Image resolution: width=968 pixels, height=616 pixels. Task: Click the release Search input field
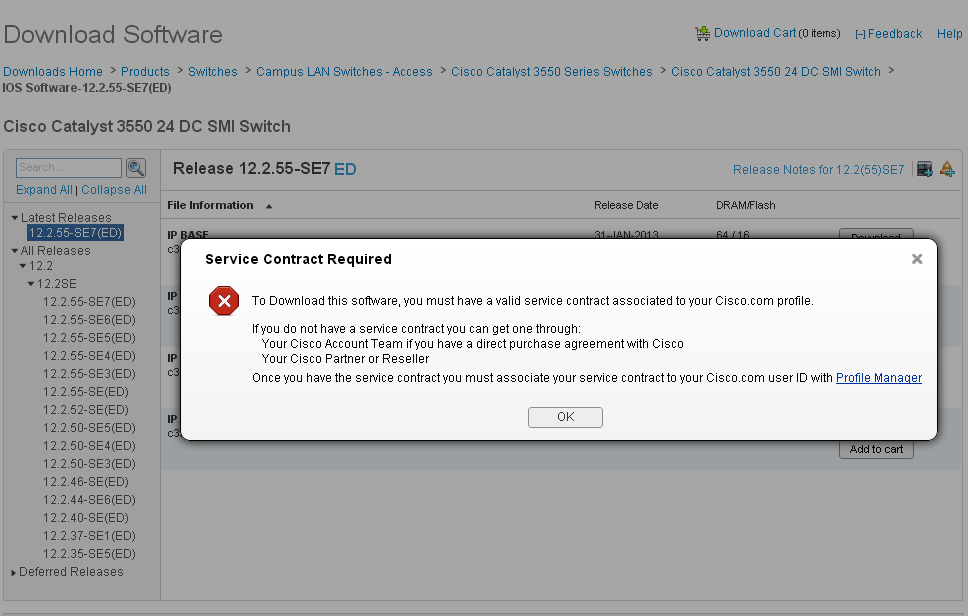coord(69,168)
